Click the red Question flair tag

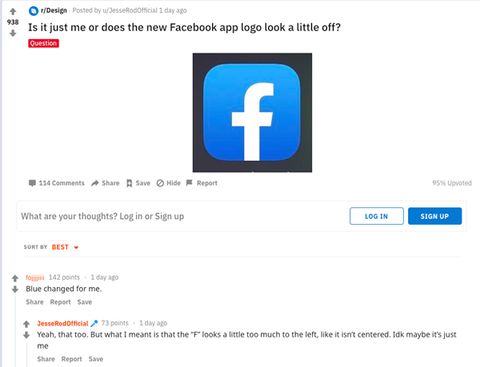tap(44, 43)
